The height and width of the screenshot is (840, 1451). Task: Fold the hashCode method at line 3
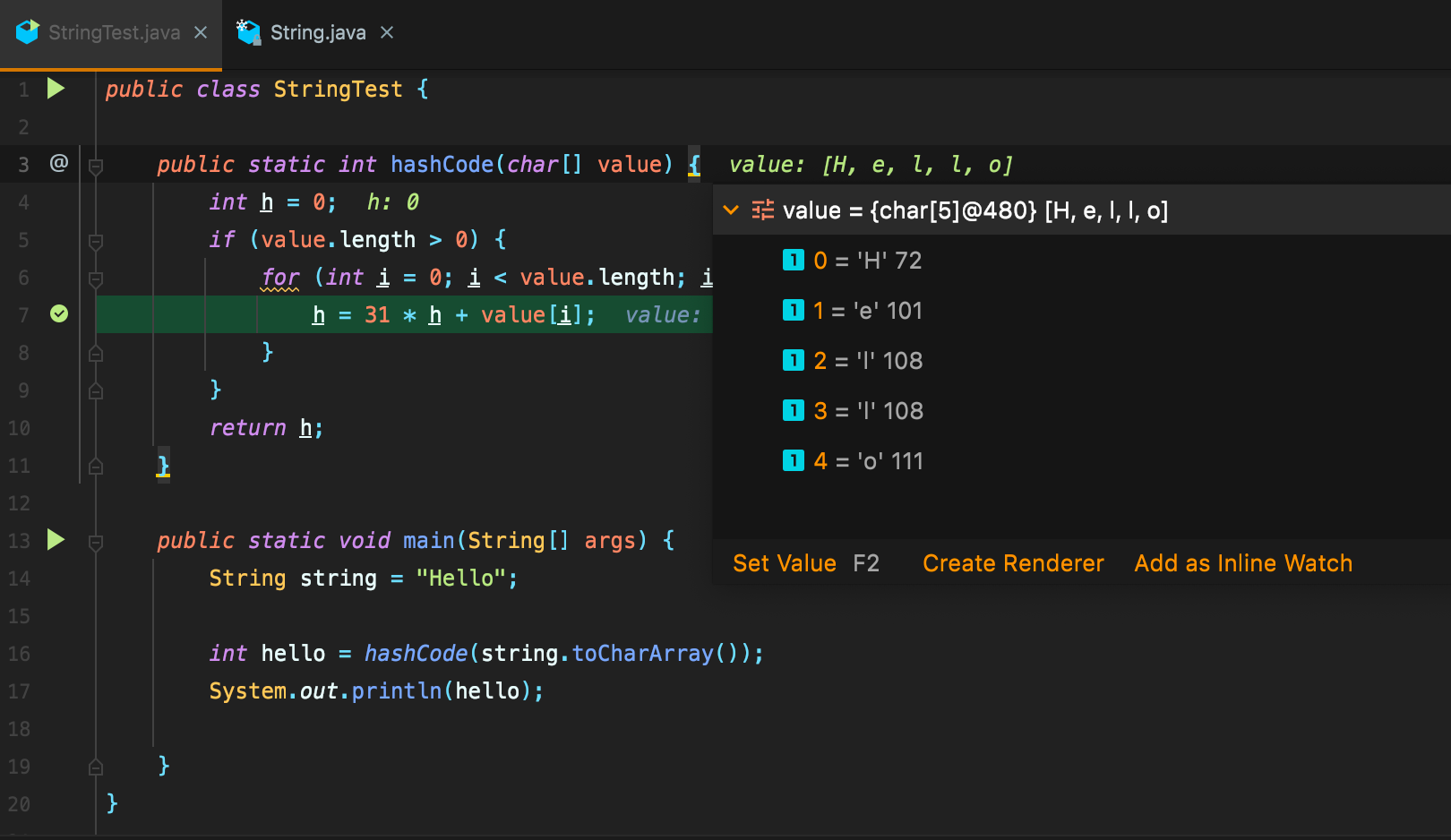click(x=96, y=166)
